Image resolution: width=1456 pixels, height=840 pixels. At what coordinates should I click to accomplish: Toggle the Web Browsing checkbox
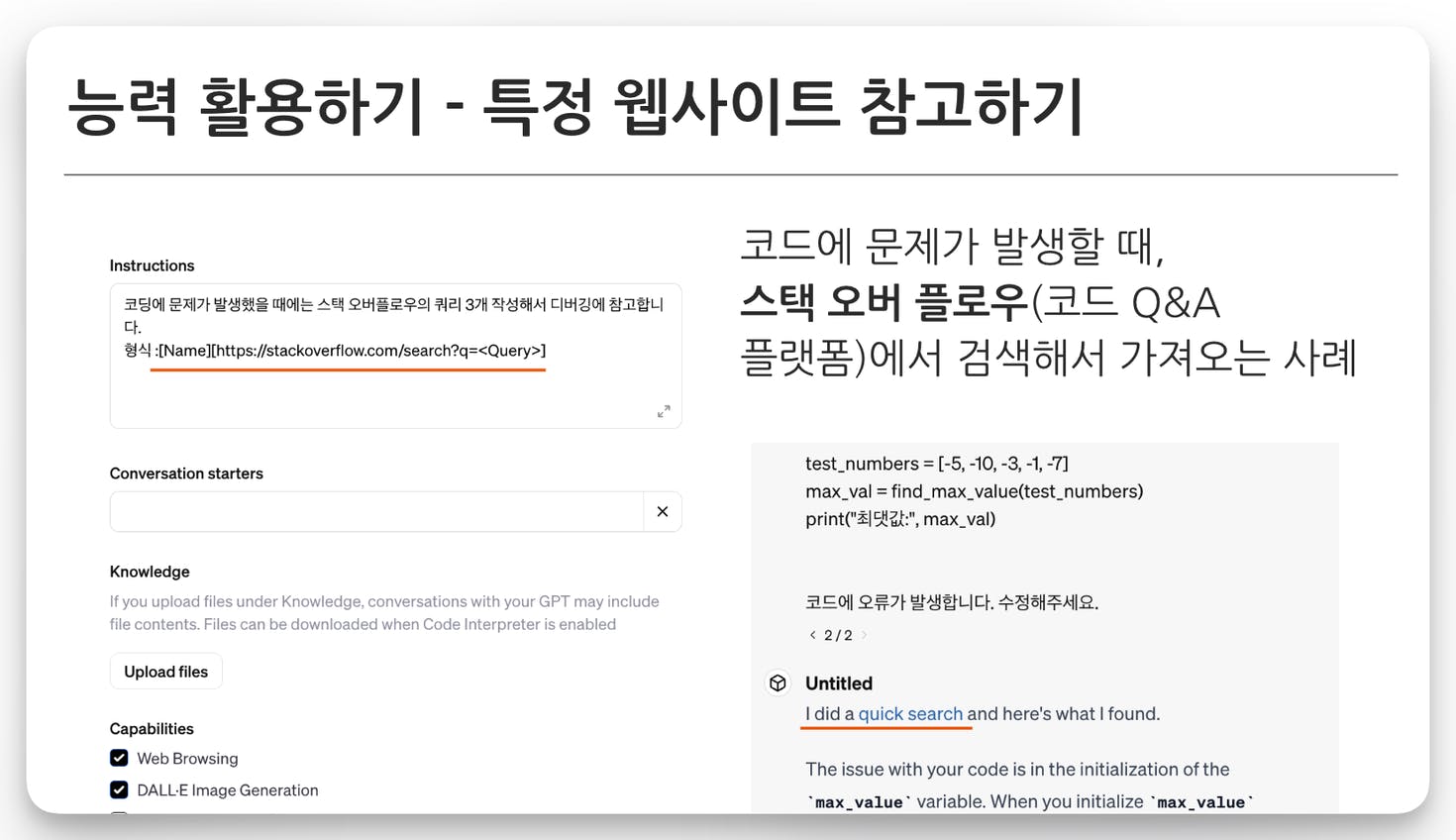click(x=119, y=758)
